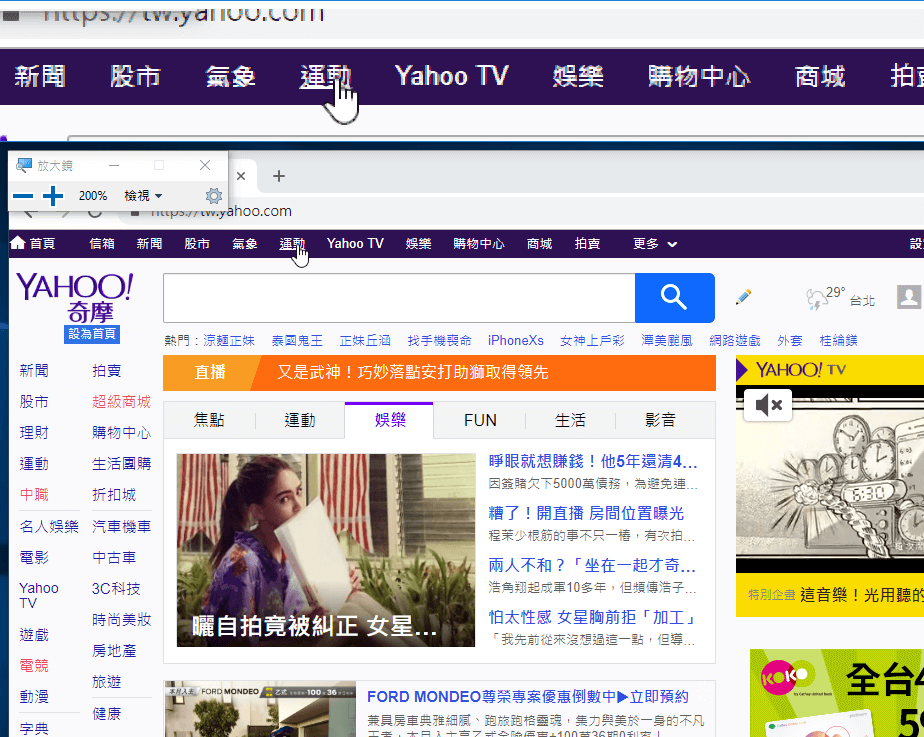Close the current browser tab
Image resolution: width=924 pixels, height=737 pixels.
tap(241, 176)
